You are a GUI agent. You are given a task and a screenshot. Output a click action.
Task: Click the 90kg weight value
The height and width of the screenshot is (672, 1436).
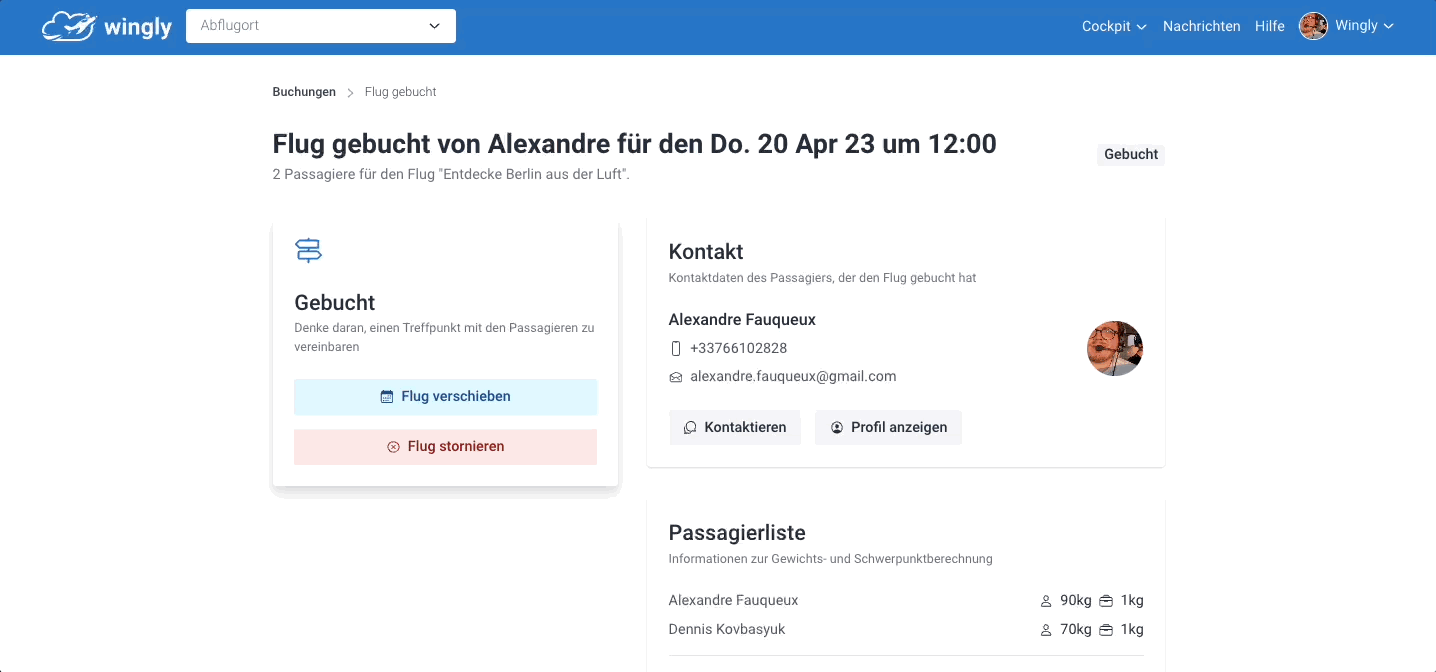click(1075, 601)
